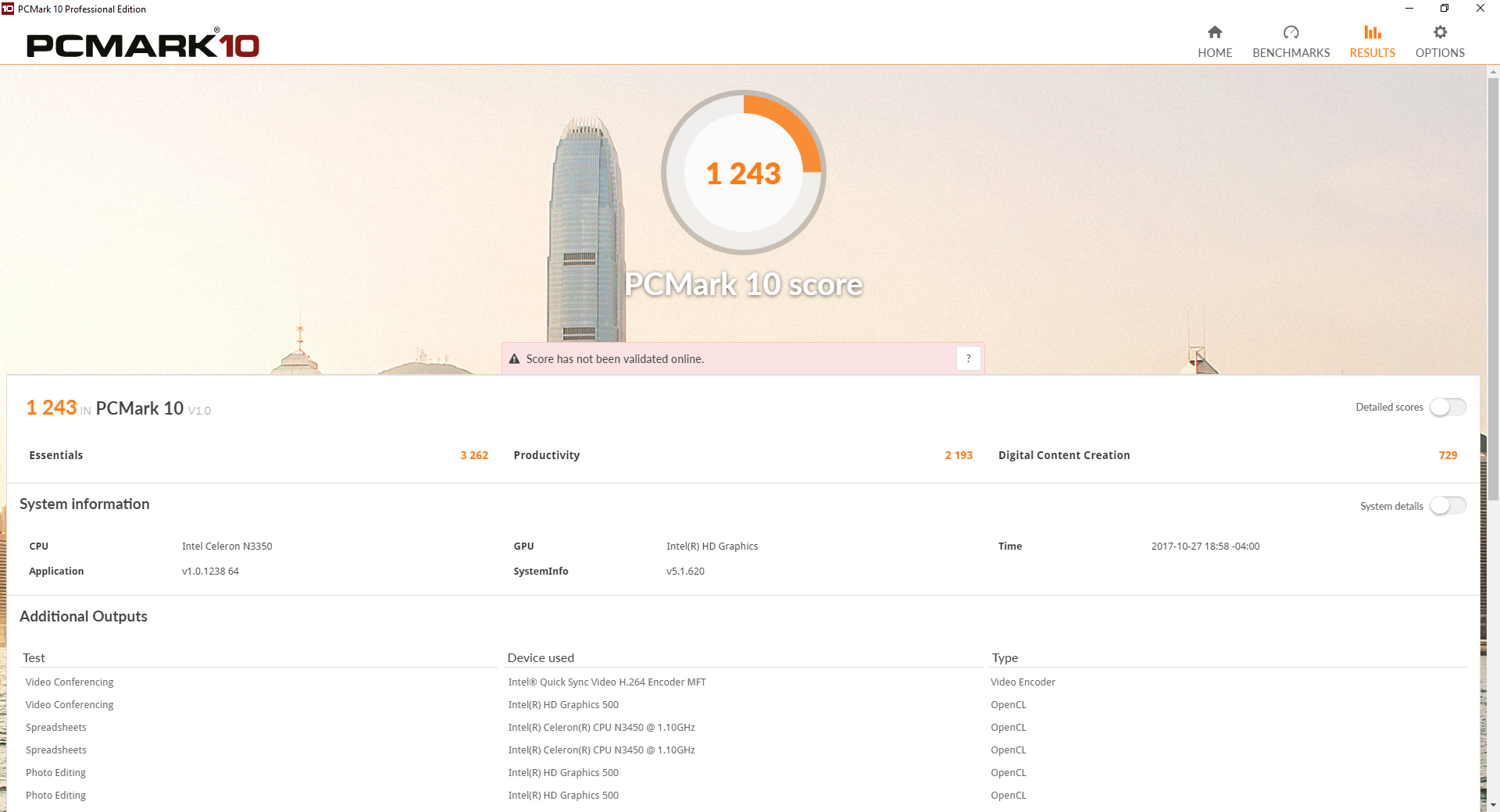
Task: Click the Test column header
Action: click(34, 658)
